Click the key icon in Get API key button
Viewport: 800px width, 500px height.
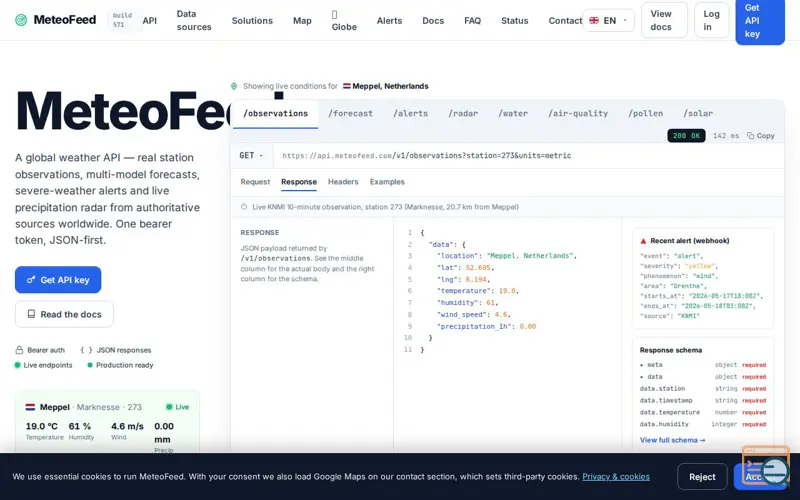[31, 280]
